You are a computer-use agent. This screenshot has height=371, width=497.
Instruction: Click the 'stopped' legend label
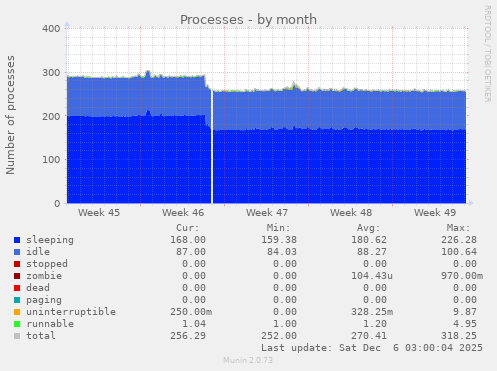pyautogui.click(x=47, y=264)
